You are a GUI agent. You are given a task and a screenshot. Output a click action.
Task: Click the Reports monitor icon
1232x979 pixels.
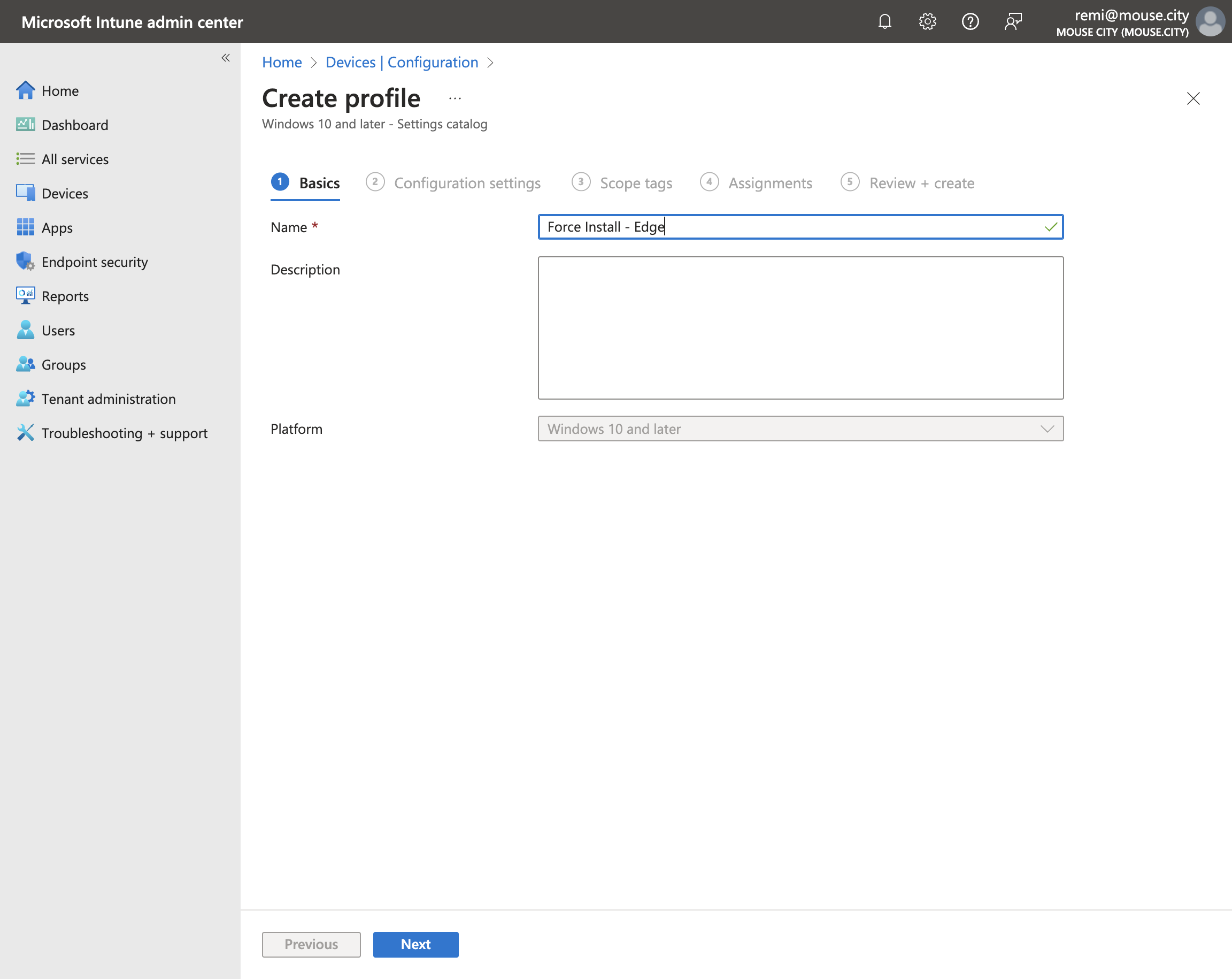coord(25,296)
